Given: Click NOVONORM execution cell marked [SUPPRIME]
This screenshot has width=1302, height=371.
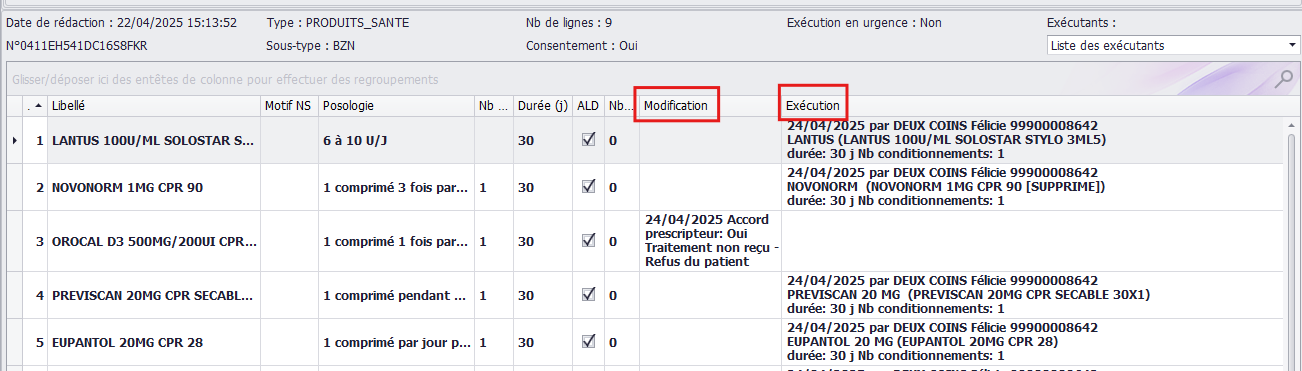Looking at the screenshot, I should [x=1033, y=187].
